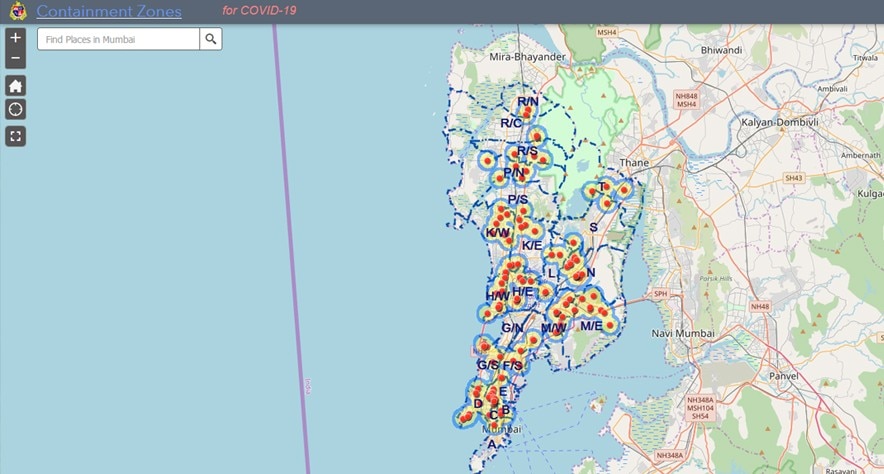Toggle the fullscreen map view
Image resolution: width=884 pixels, height=474 pixels.
(x=15, y=136)
